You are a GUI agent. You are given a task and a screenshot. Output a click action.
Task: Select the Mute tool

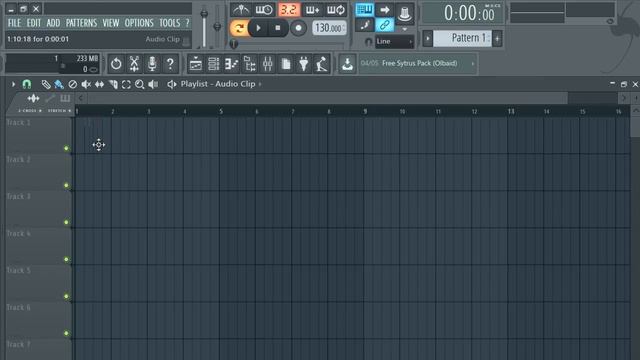(x=86, y=84)
